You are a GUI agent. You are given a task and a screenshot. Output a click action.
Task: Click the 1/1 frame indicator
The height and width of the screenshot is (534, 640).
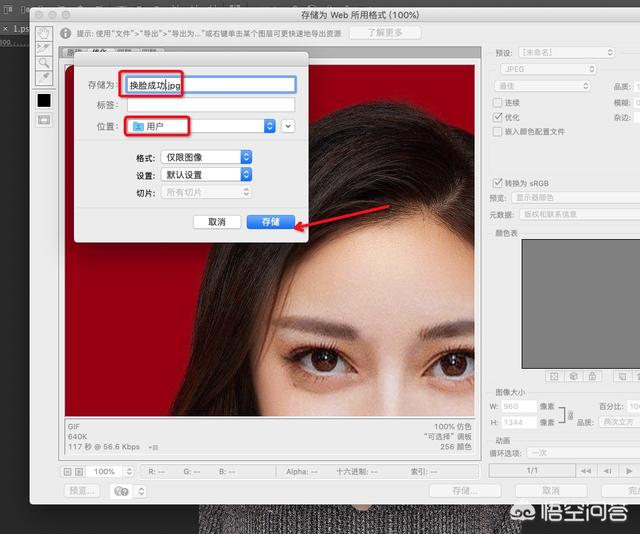[532, 471]
